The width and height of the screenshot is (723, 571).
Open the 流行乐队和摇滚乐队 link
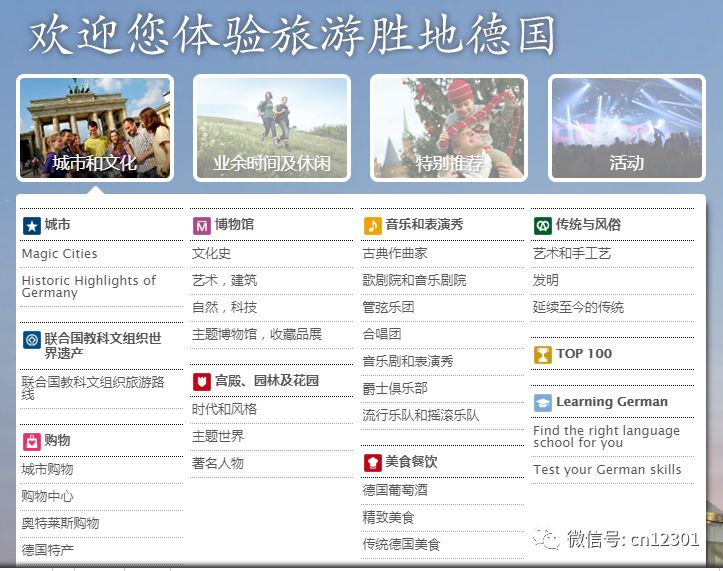(x=421, y=415)
